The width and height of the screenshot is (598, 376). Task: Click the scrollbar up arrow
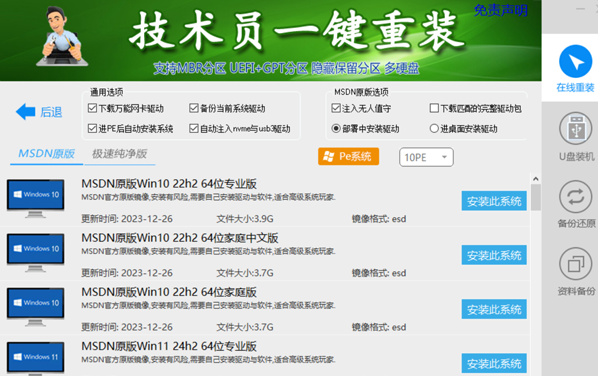pos(535,179)
